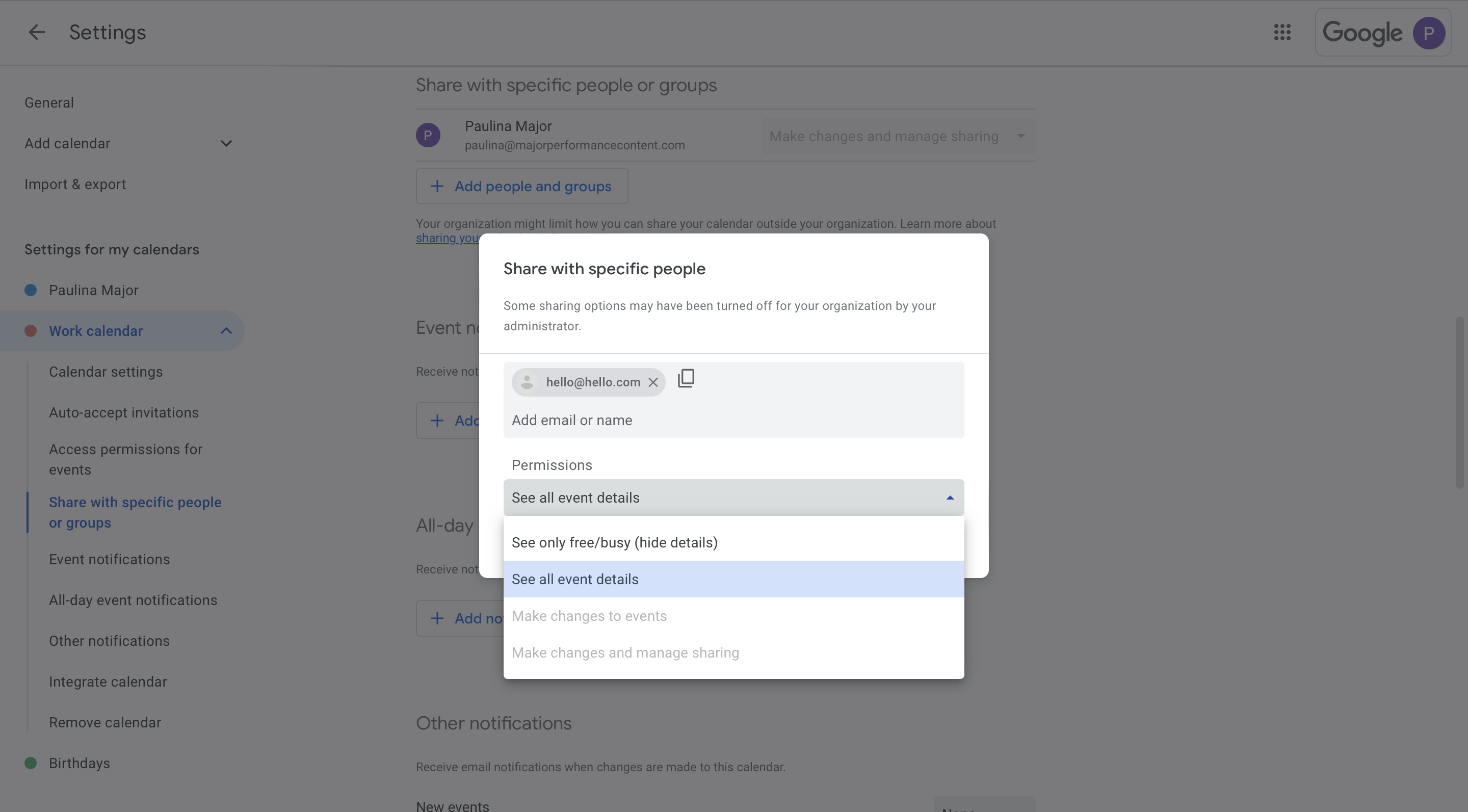The height and width of the screenshot is (812, 1468).
Task: Select Make changes to events option
Action: coord(589,615)
